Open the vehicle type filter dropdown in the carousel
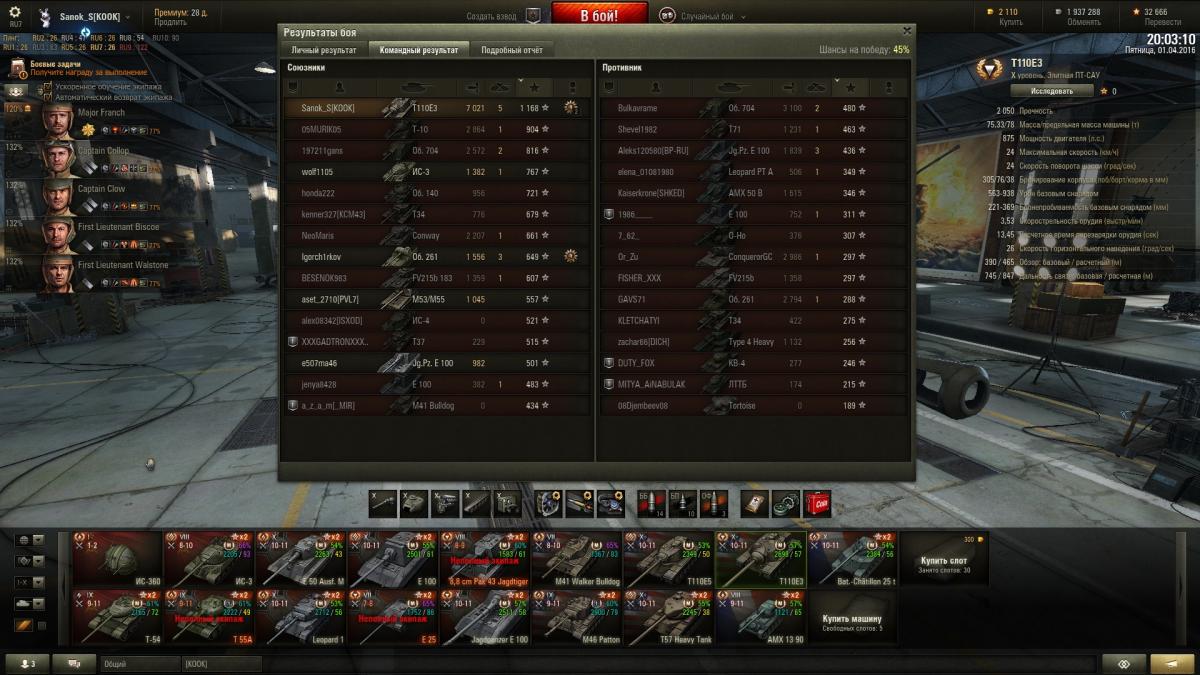This screenshot has height=675, width=1200. [x=31, y=561]
